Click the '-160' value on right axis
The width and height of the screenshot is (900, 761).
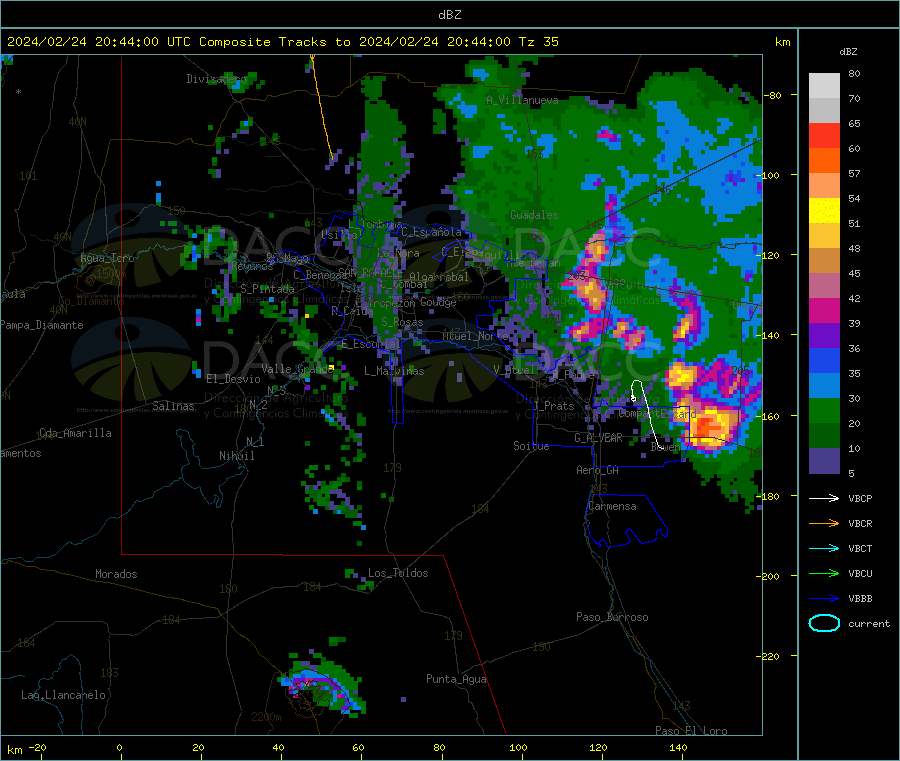click(x=769, y=416)
